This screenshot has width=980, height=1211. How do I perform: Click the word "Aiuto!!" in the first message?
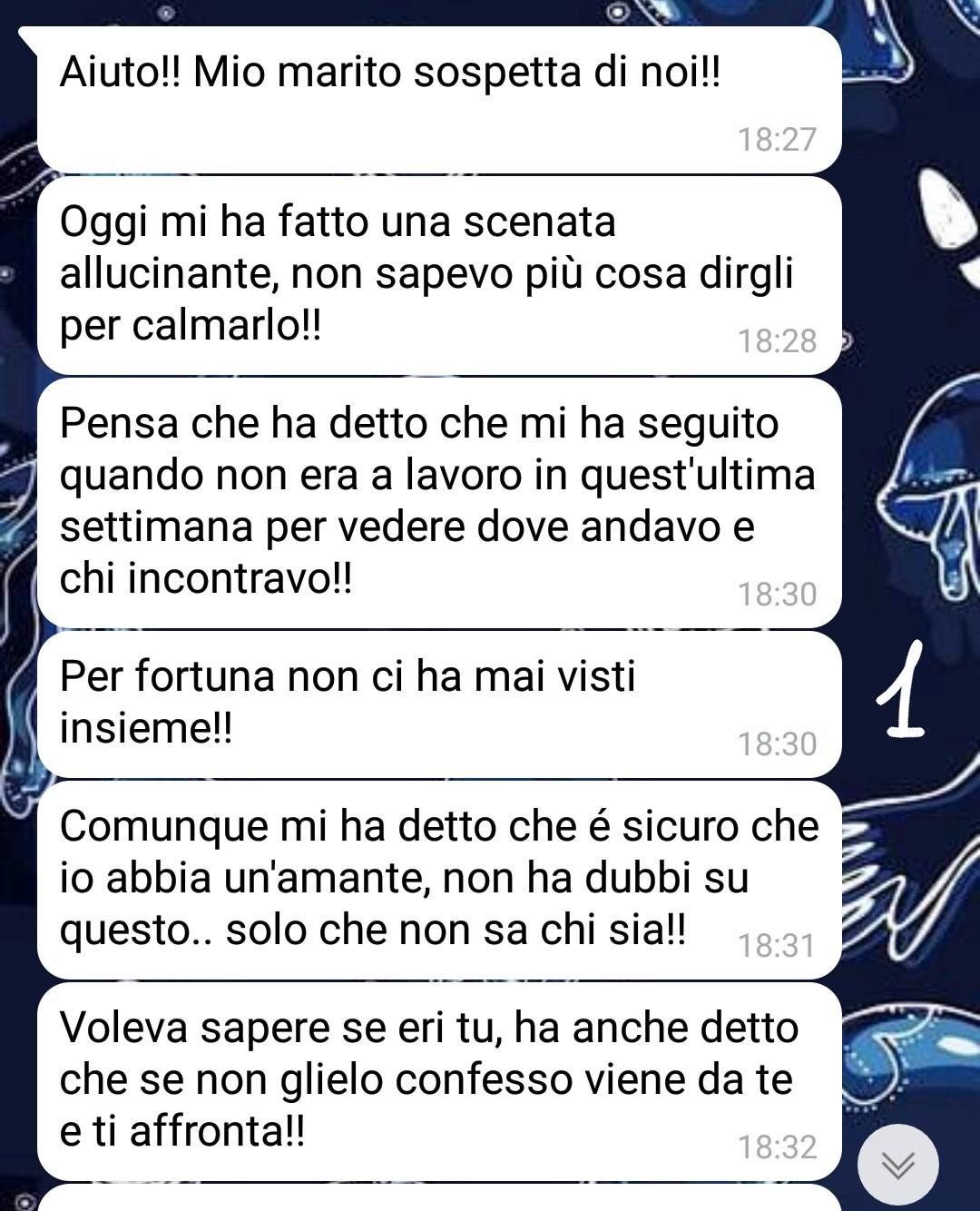tap(121, 73)
